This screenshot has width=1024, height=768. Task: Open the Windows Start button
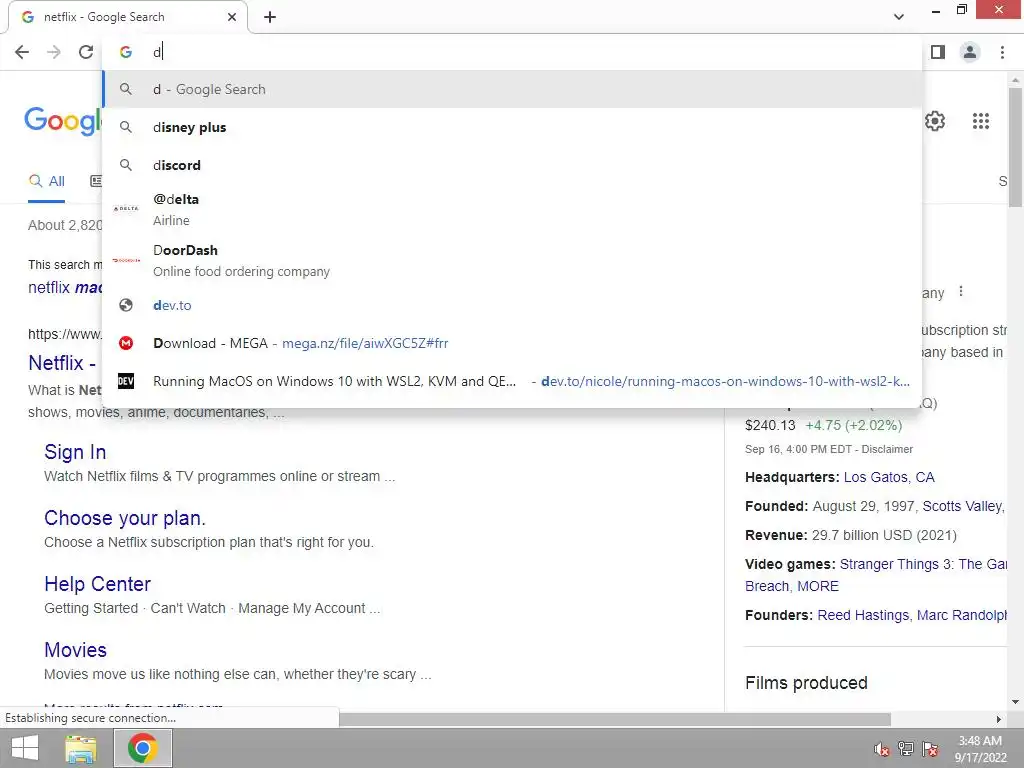[25, 748]
